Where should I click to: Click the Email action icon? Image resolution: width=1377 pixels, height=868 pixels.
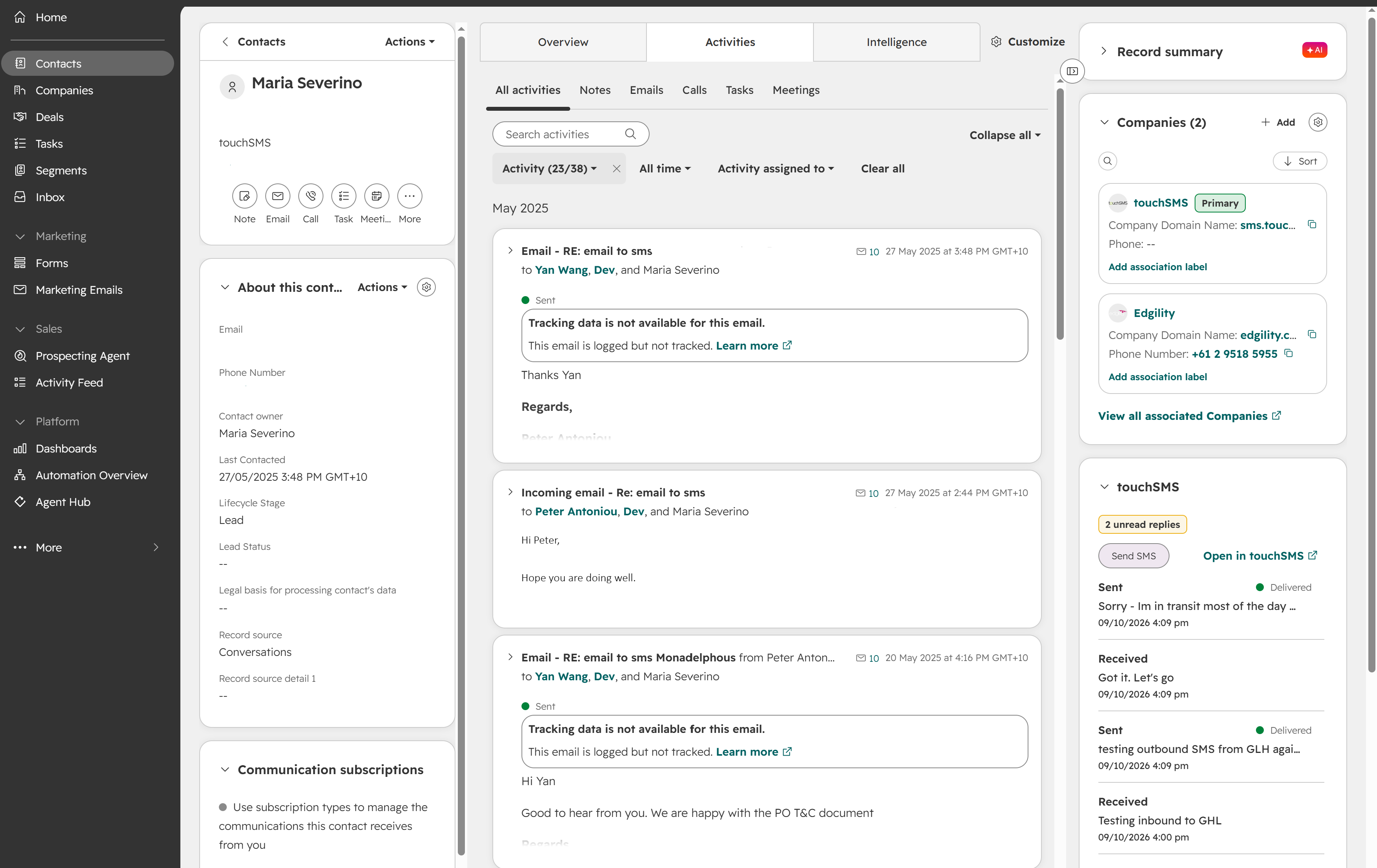(x=277, y=196)
